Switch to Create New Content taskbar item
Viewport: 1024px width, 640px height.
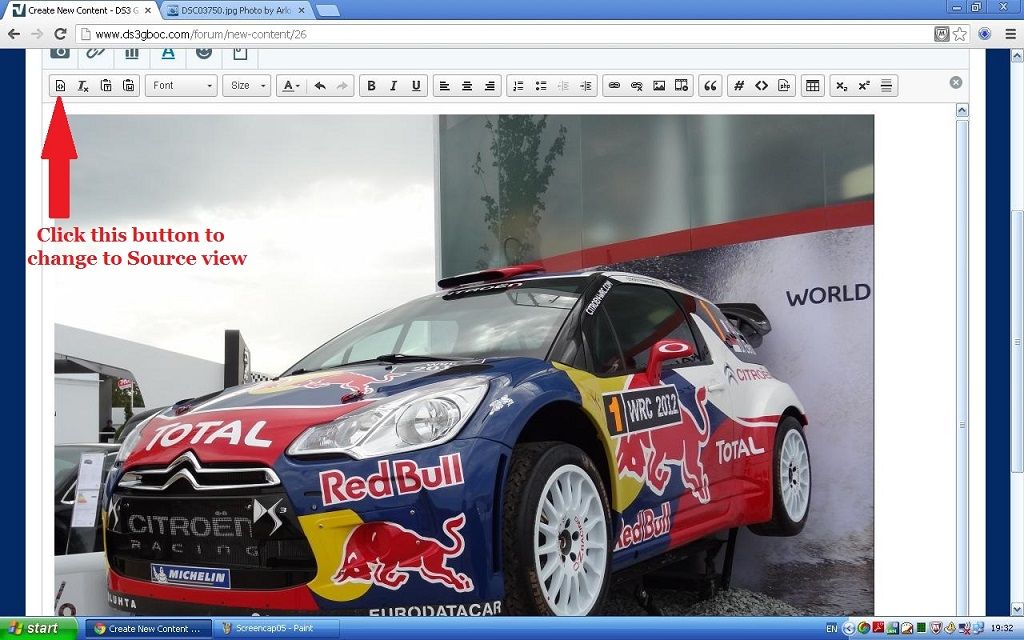149,629
